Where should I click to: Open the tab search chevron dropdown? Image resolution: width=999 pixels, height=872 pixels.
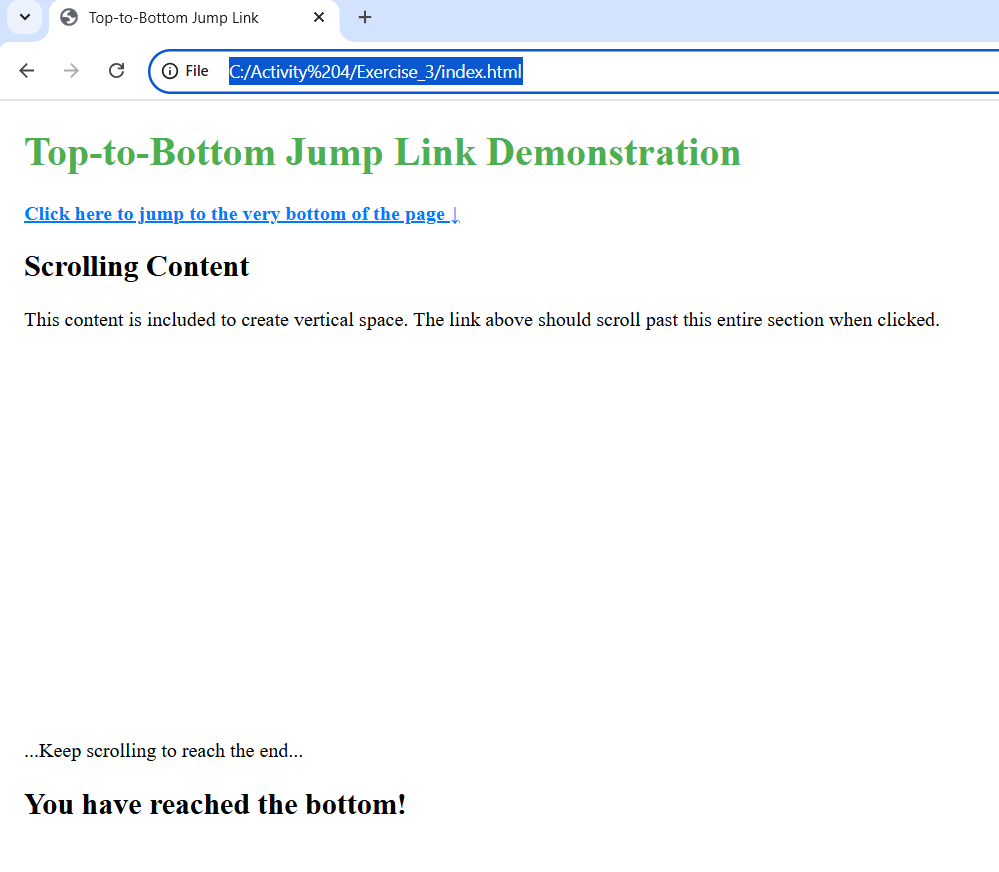[25, 17]
